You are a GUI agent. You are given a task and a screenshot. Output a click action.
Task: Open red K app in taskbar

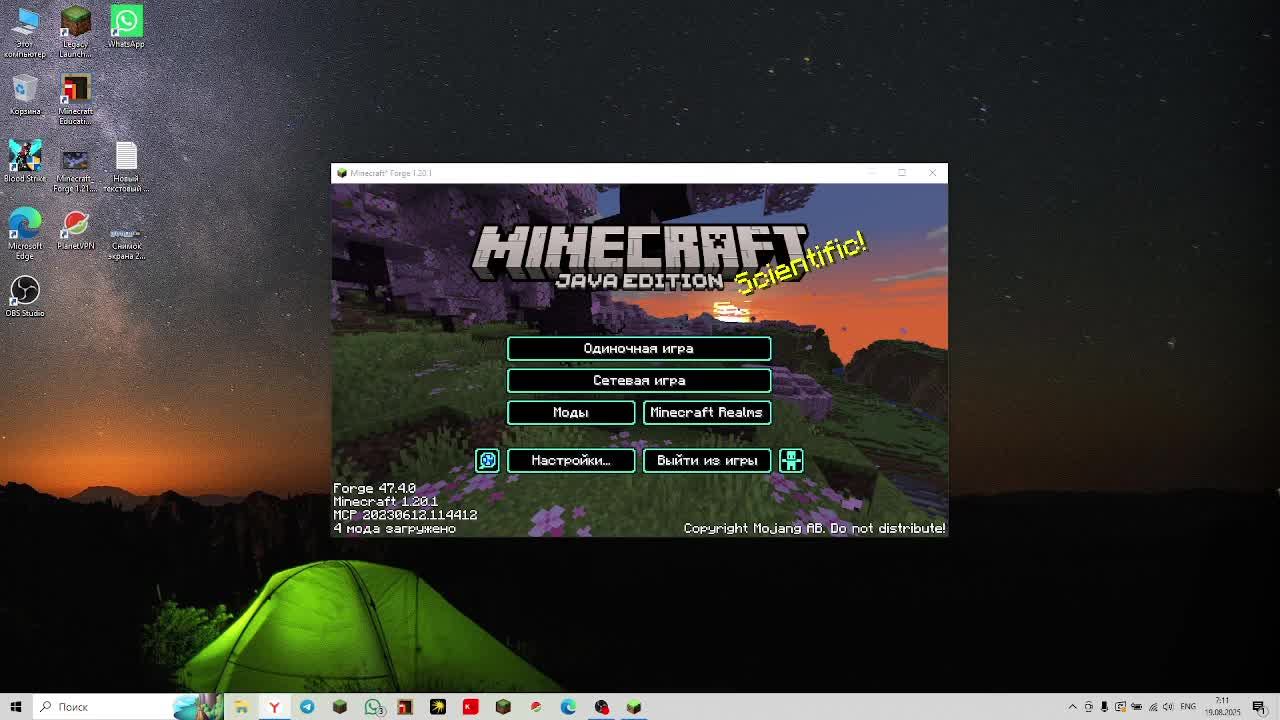point(470,707)
